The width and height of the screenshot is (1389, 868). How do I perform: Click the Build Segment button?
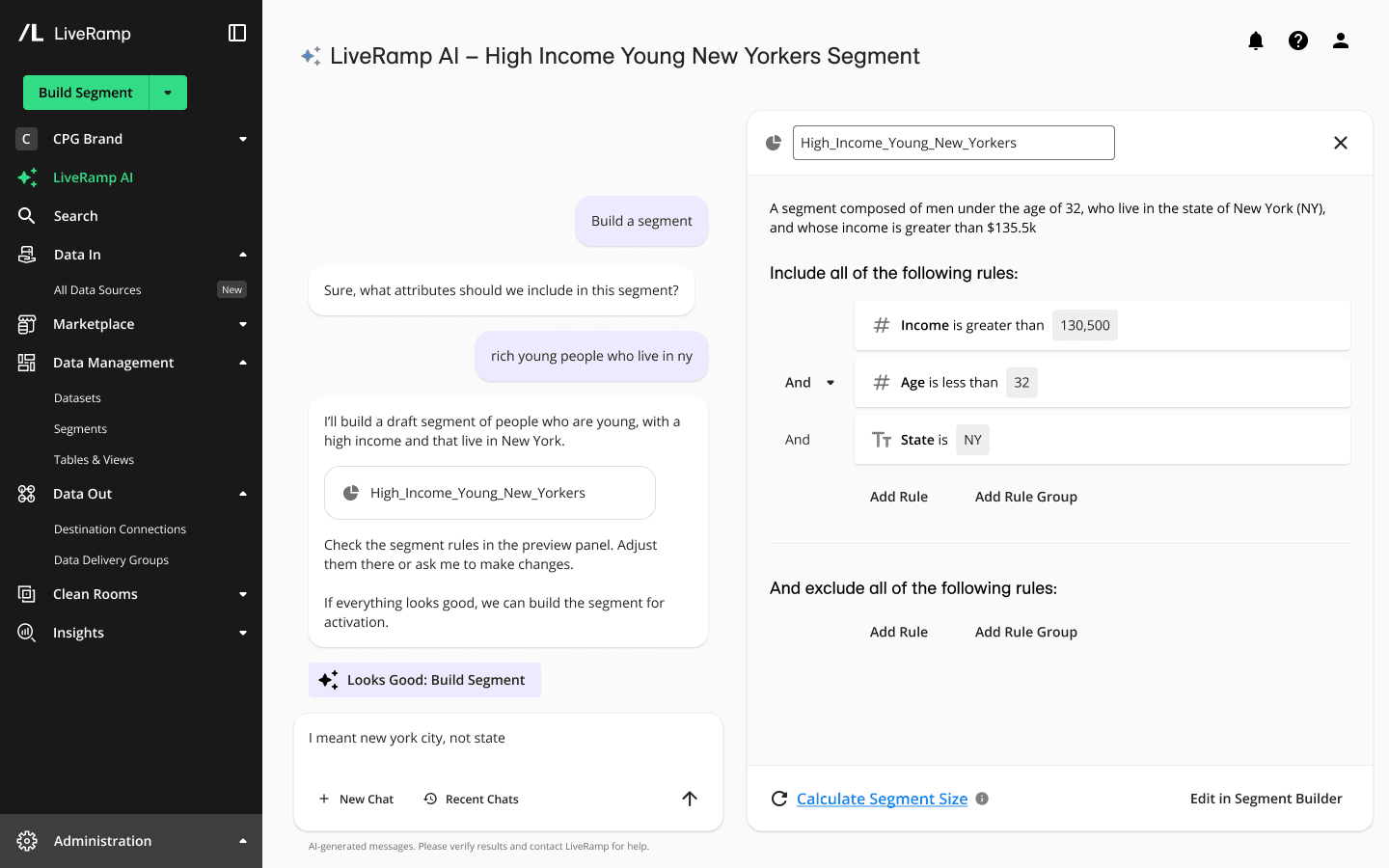86,93
